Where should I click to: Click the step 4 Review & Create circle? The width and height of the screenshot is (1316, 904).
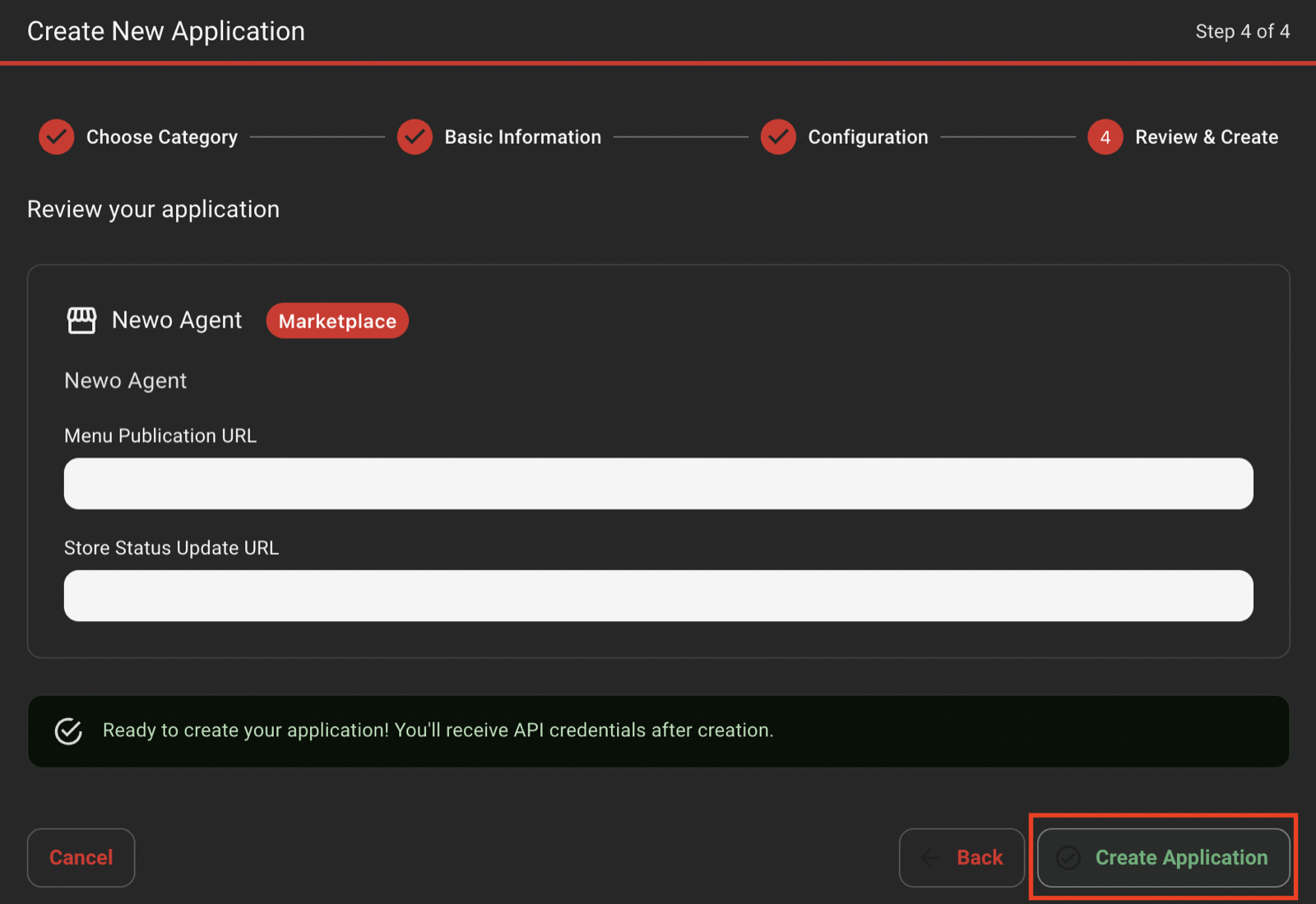1105,137
